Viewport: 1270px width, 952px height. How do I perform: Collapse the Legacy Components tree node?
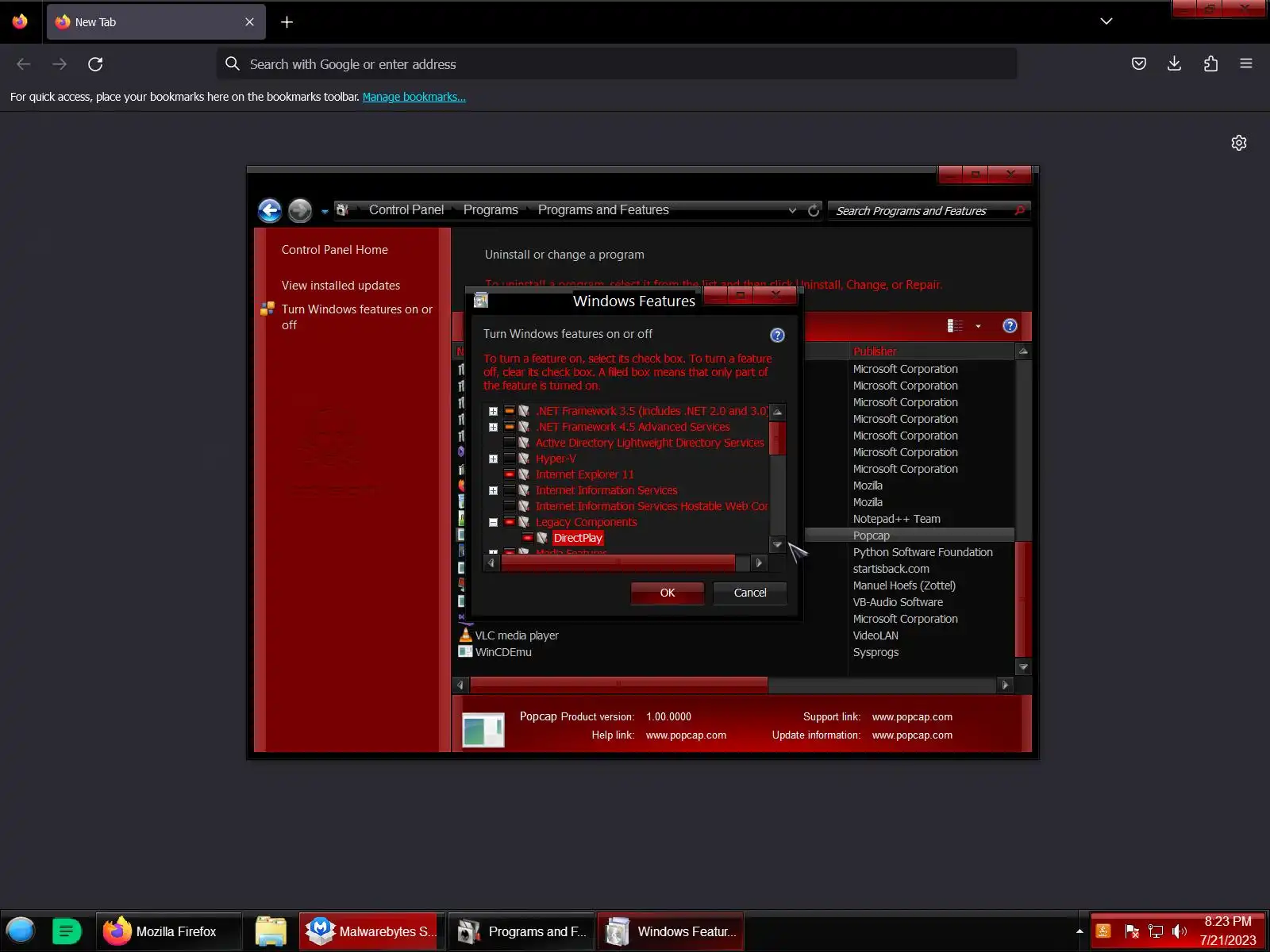(x=493, y=522)
